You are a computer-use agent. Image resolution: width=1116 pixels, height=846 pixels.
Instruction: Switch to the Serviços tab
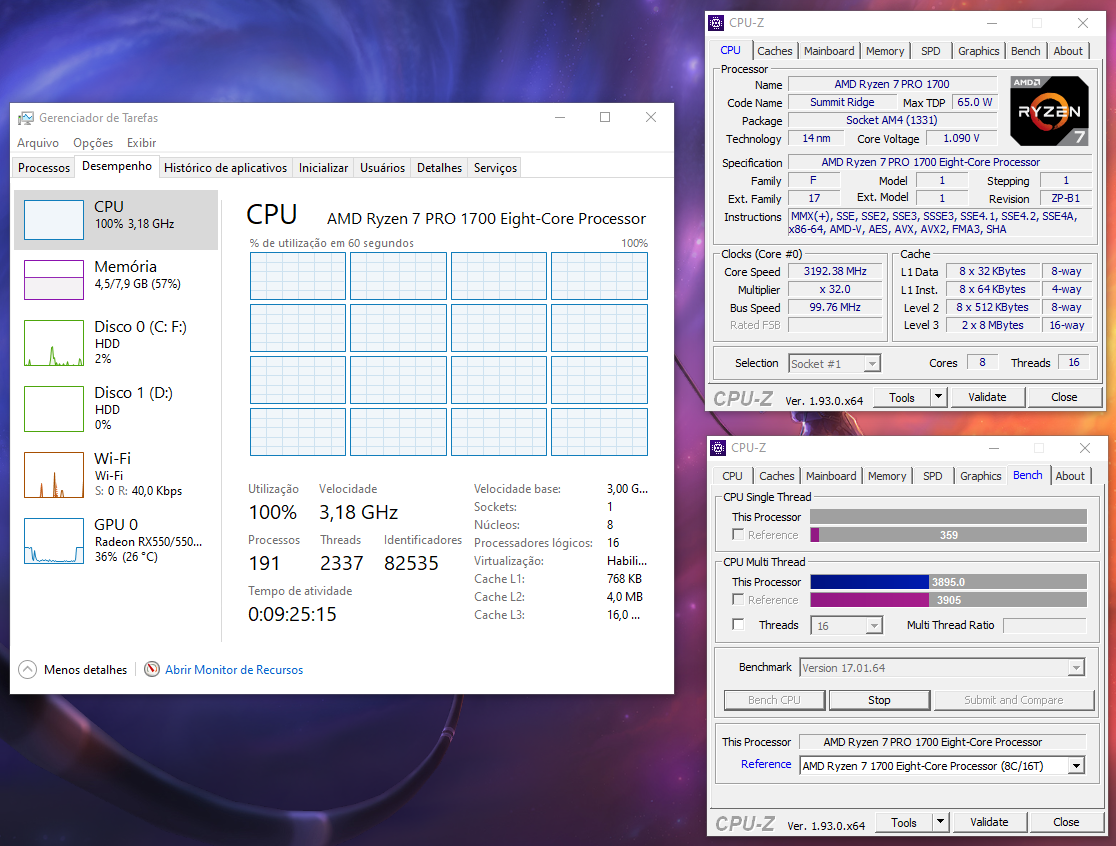495,168
